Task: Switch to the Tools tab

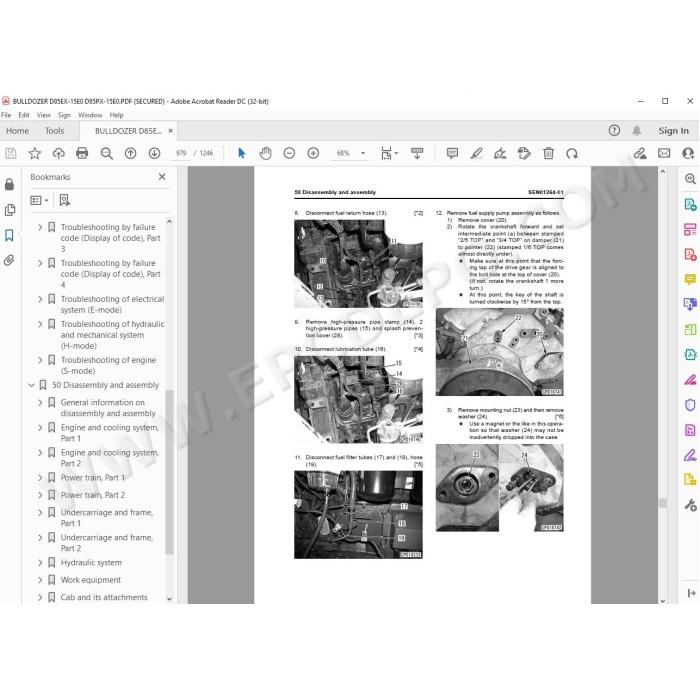Action: point(54,131)
